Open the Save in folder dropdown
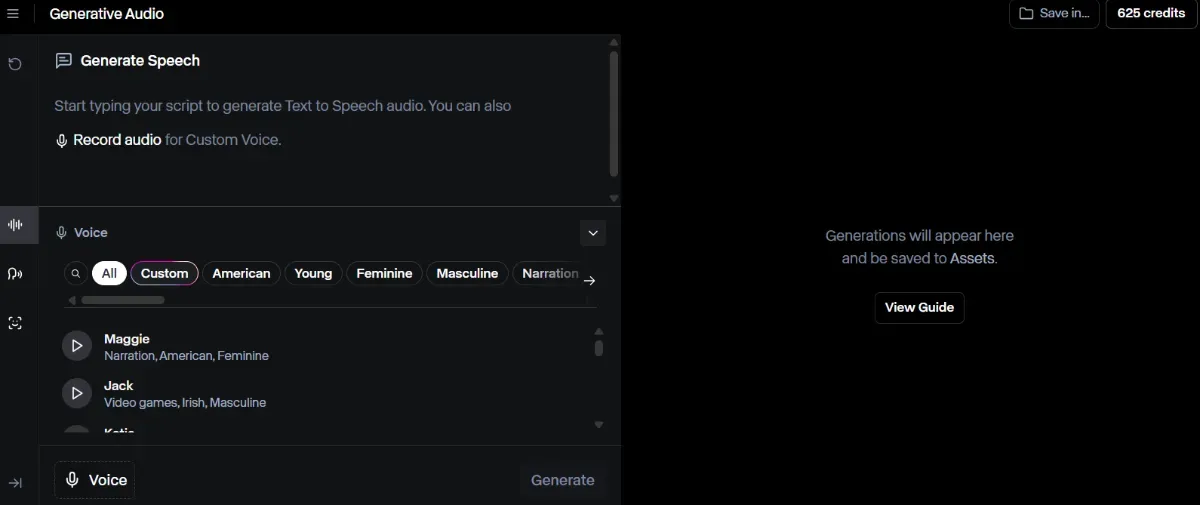The image size is (1200, 505). coord(1054,14)
